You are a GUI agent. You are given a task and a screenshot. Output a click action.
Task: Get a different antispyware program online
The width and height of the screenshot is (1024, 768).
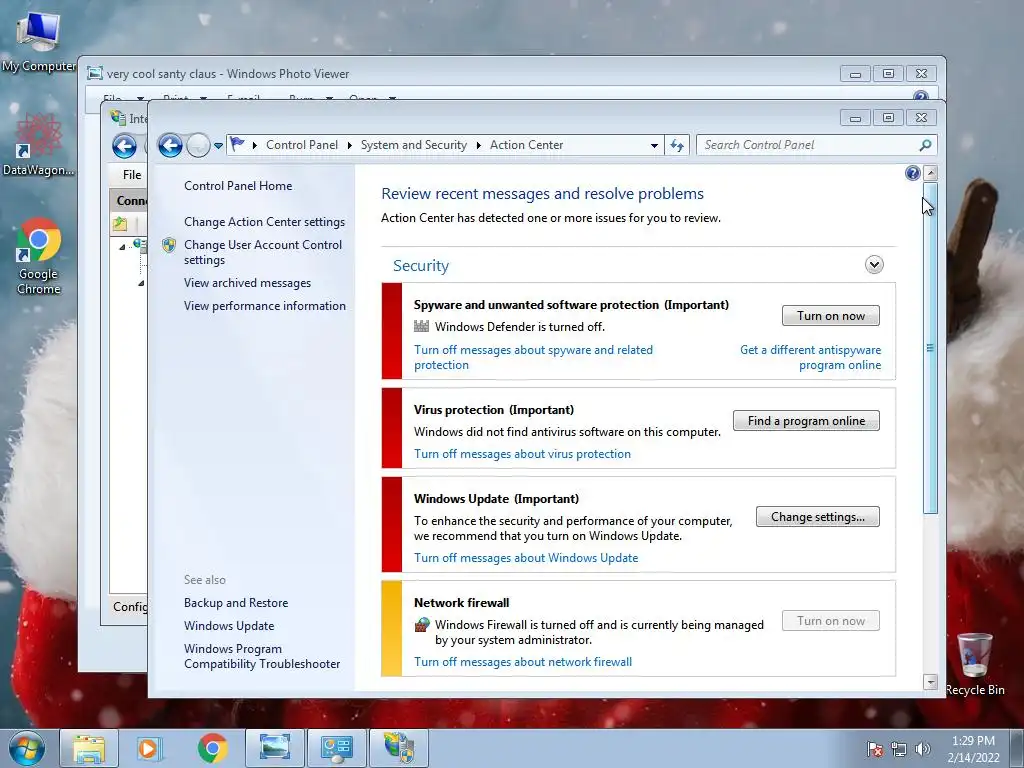[x=810, y=357]
